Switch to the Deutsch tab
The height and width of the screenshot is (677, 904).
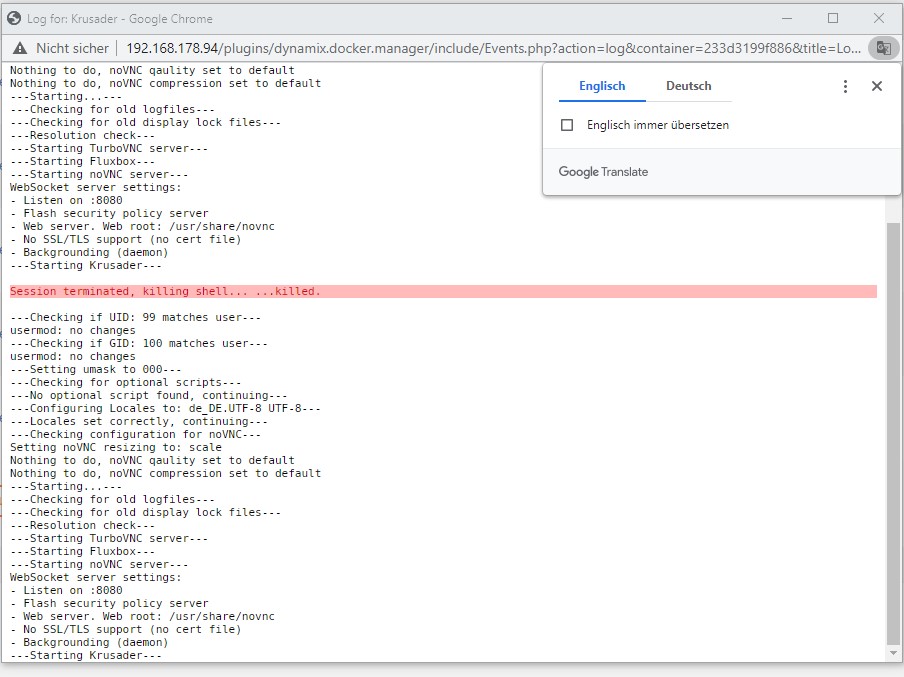[688, 86]
